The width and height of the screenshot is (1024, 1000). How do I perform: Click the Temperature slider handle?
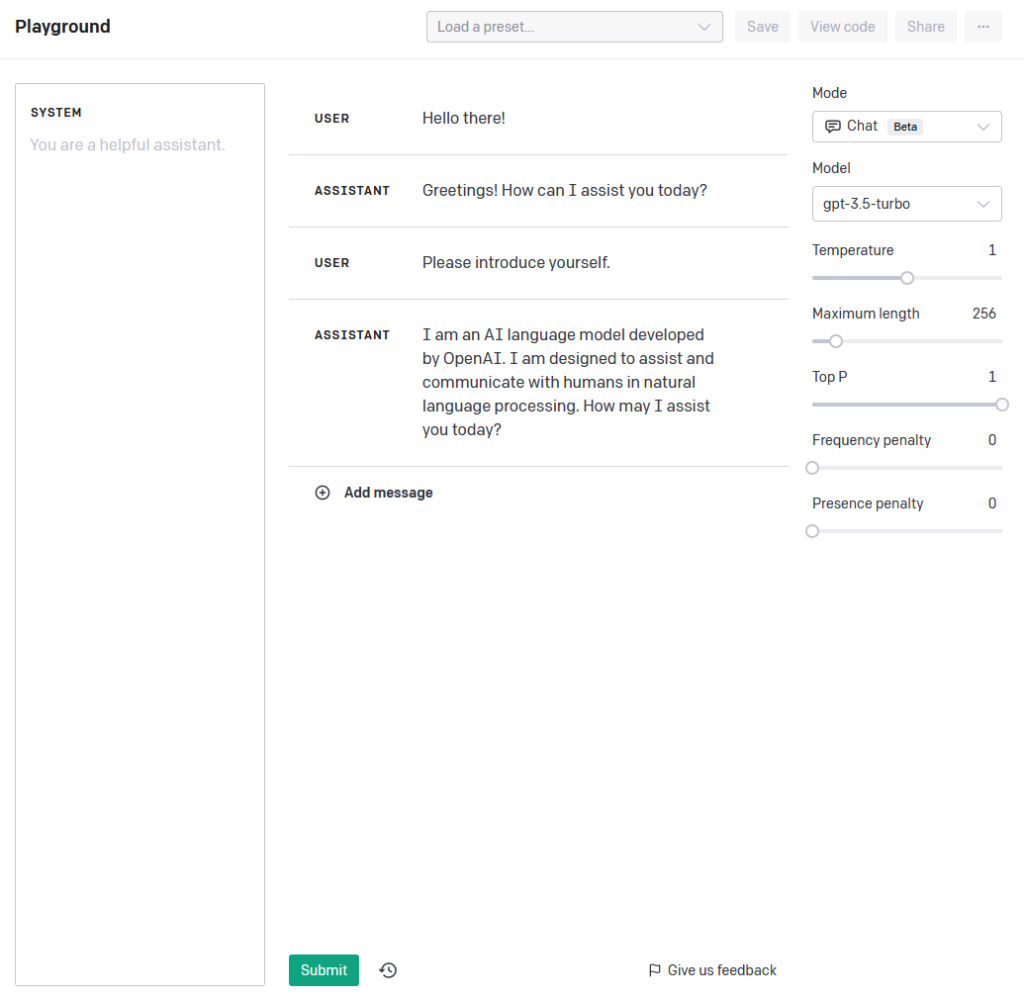coord(907,278)
